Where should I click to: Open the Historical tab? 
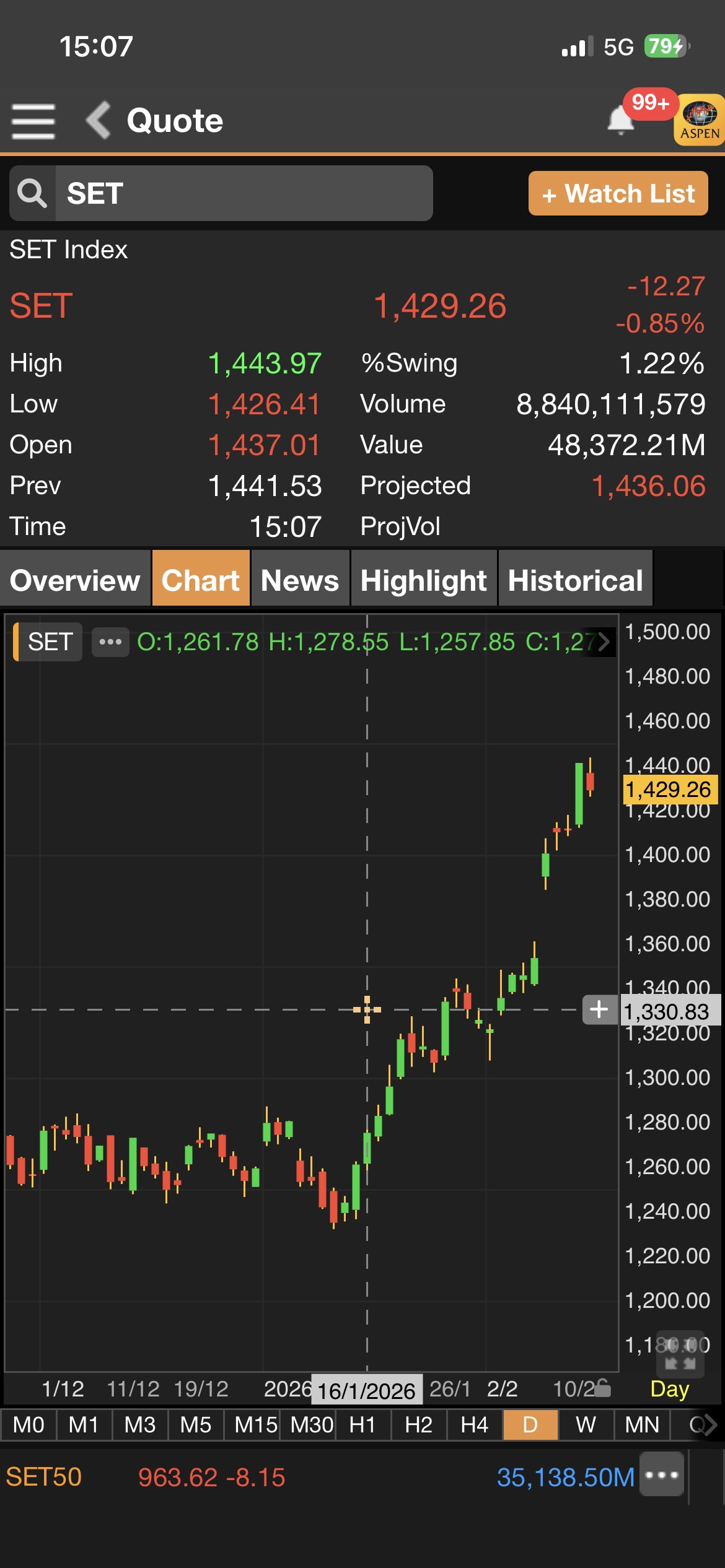[575, 580]
